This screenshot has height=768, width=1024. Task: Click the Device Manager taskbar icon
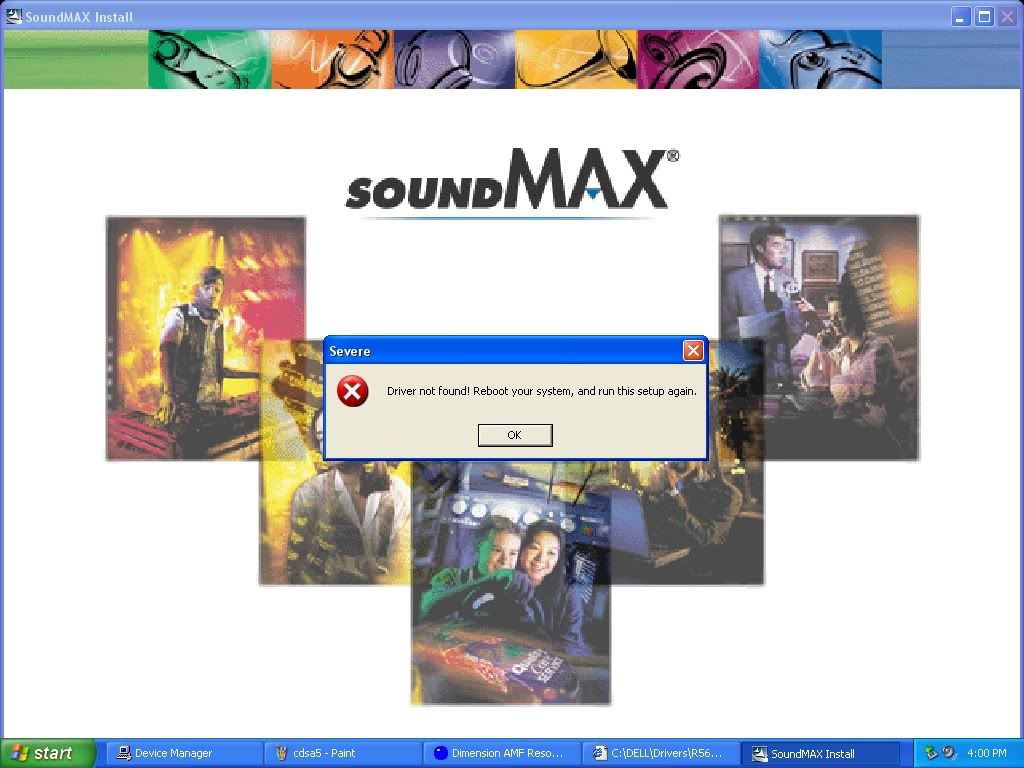[123, 753]
